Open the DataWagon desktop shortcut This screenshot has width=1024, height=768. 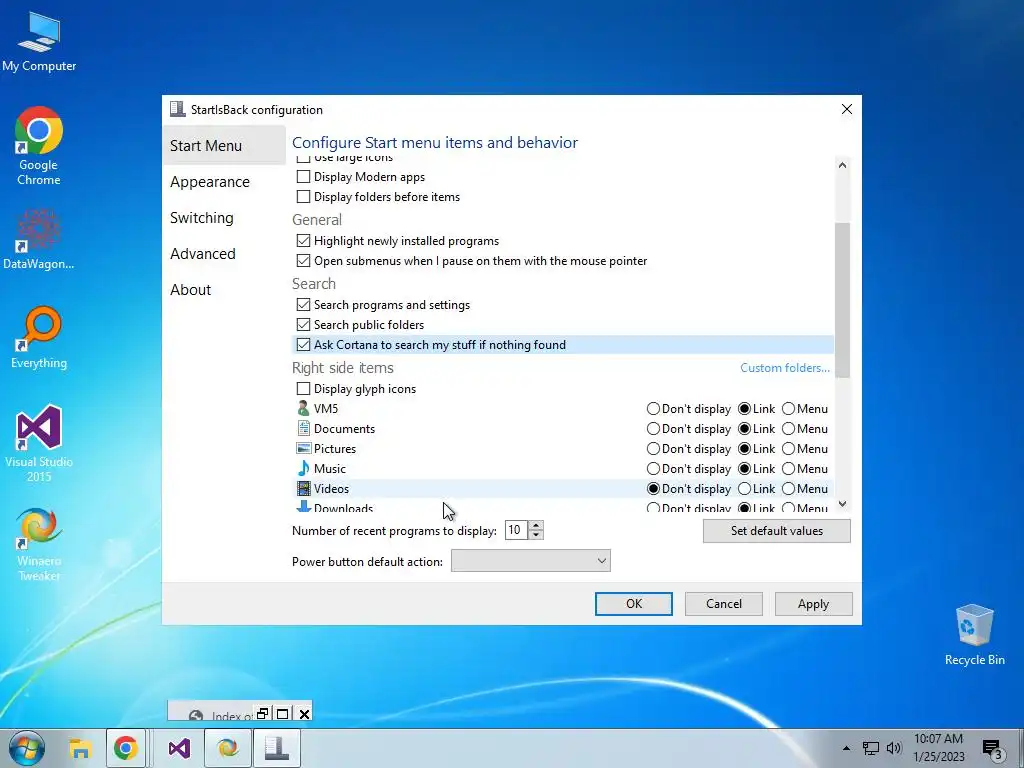[39, 238]
